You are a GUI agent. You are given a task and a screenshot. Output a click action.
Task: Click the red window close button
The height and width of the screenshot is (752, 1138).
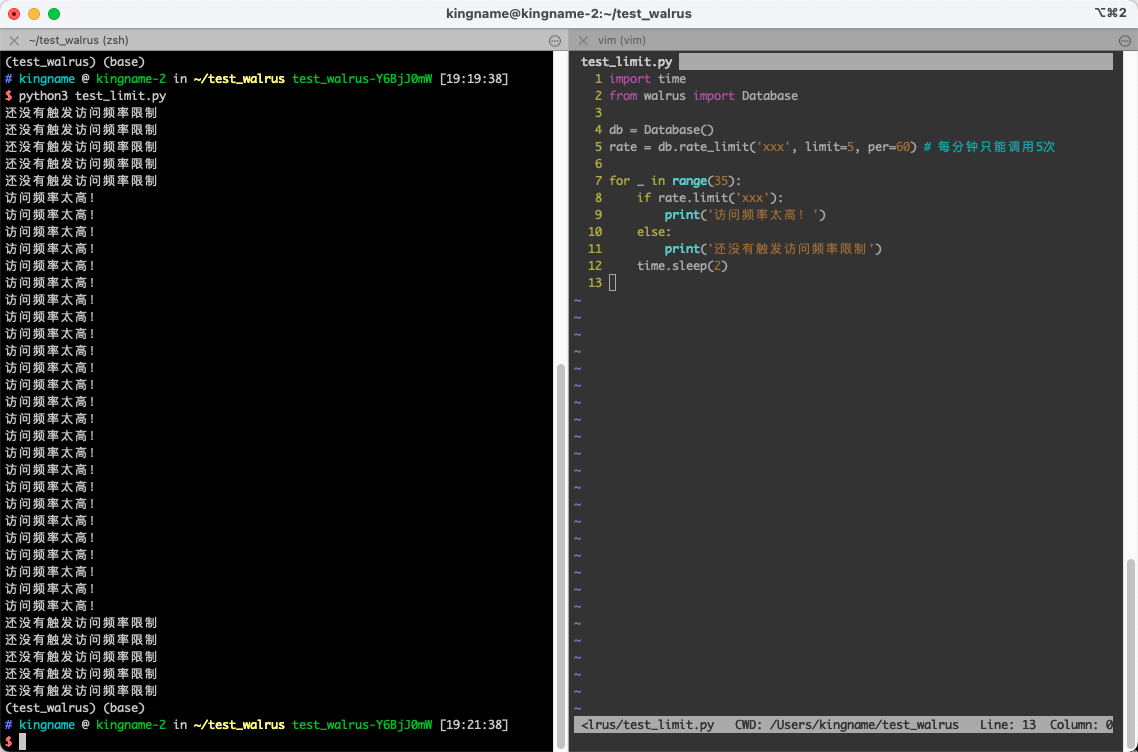(x=14, y=14)
